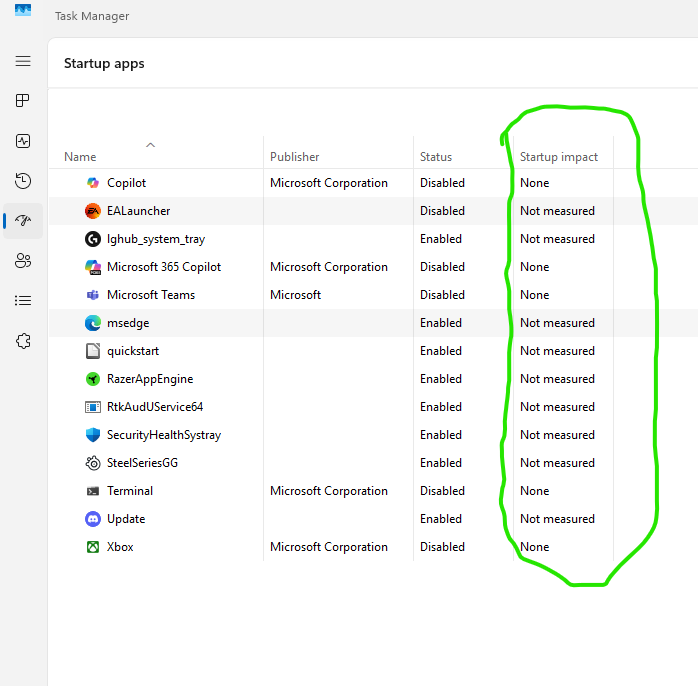698x686 pixels.
Task: Click Microsoft Corporation publisher for Xbox
Action: (329, 547)
